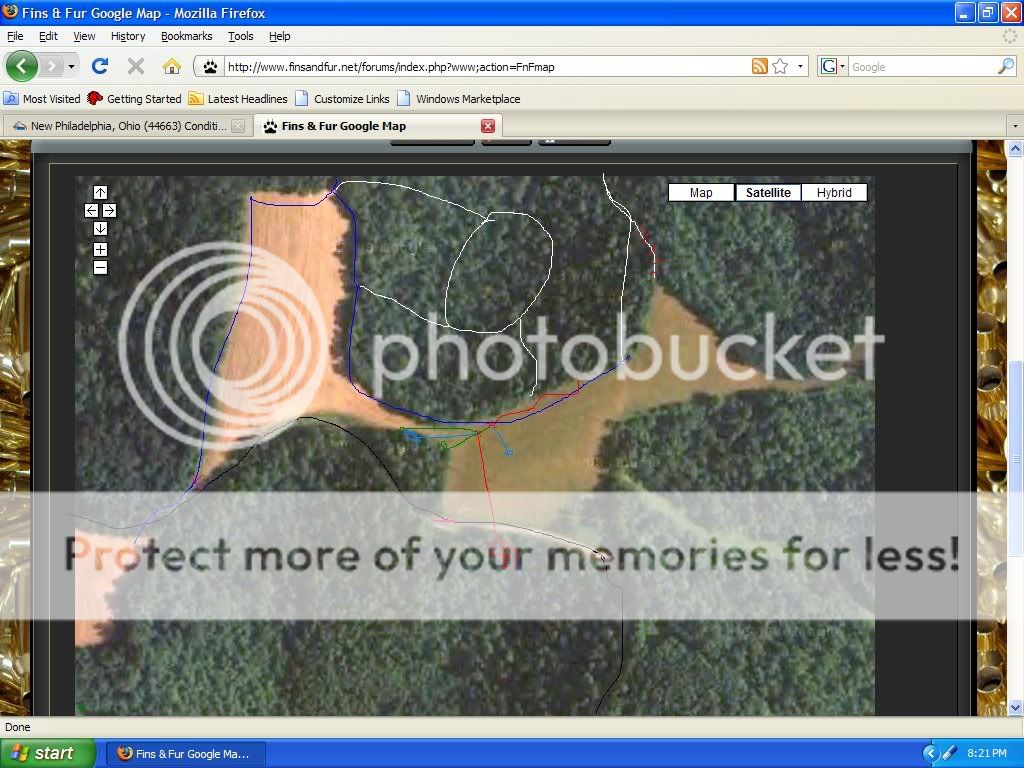This screenshot has width=1024, height=768.
Task: Click the Done status bar text
Action: pos(18,727)
